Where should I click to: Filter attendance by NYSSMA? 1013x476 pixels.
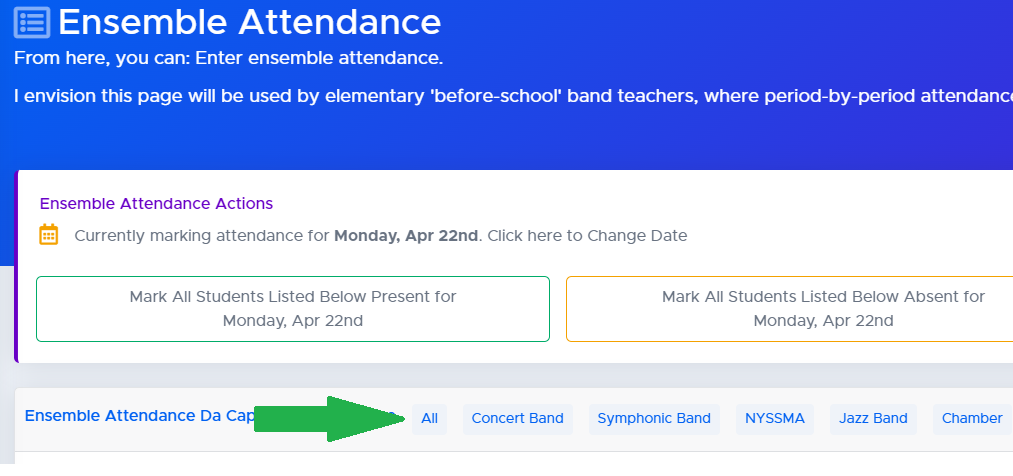(775, 419)
